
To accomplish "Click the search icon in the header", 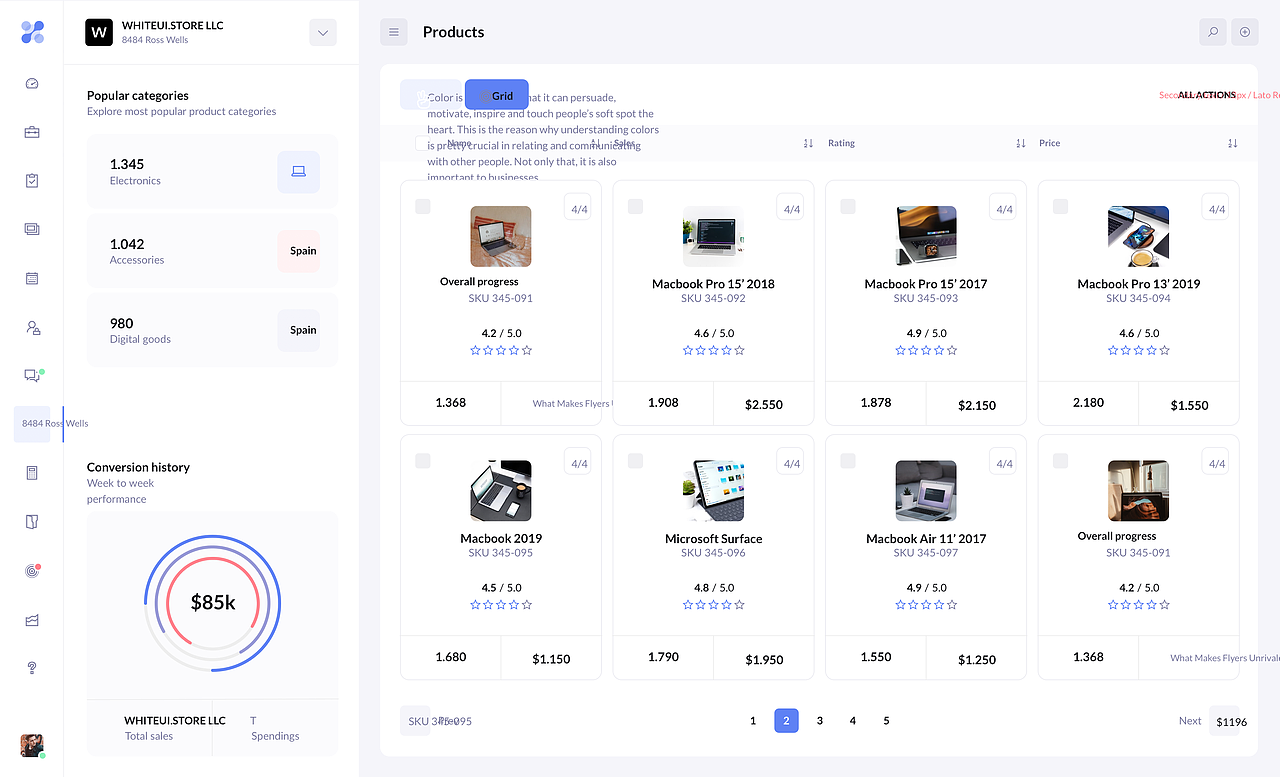I will (1212, 32).
